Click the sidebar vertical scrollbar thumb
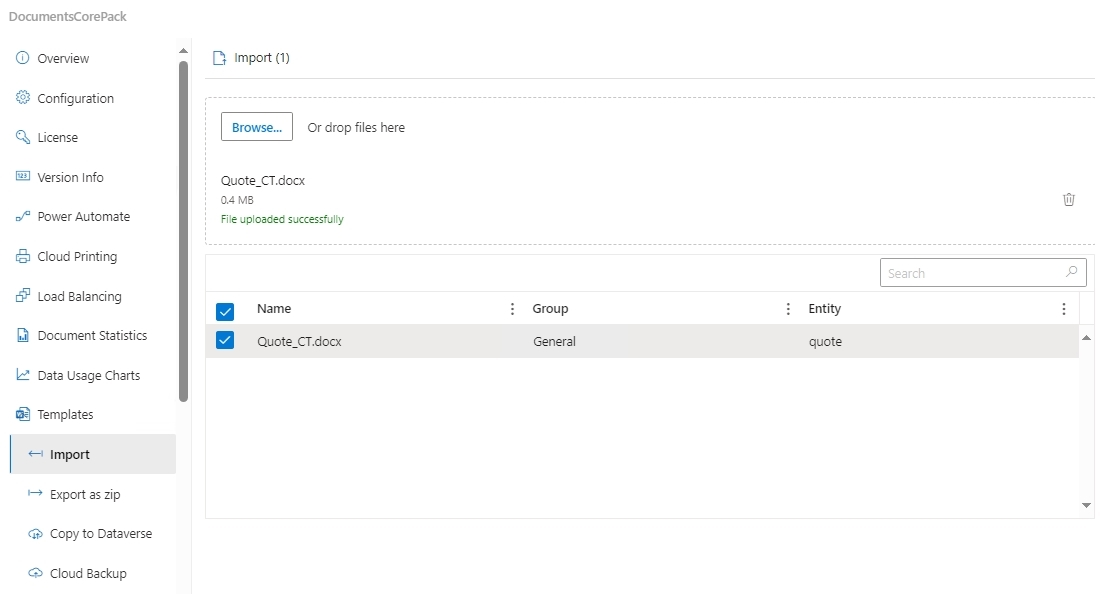 184,232
